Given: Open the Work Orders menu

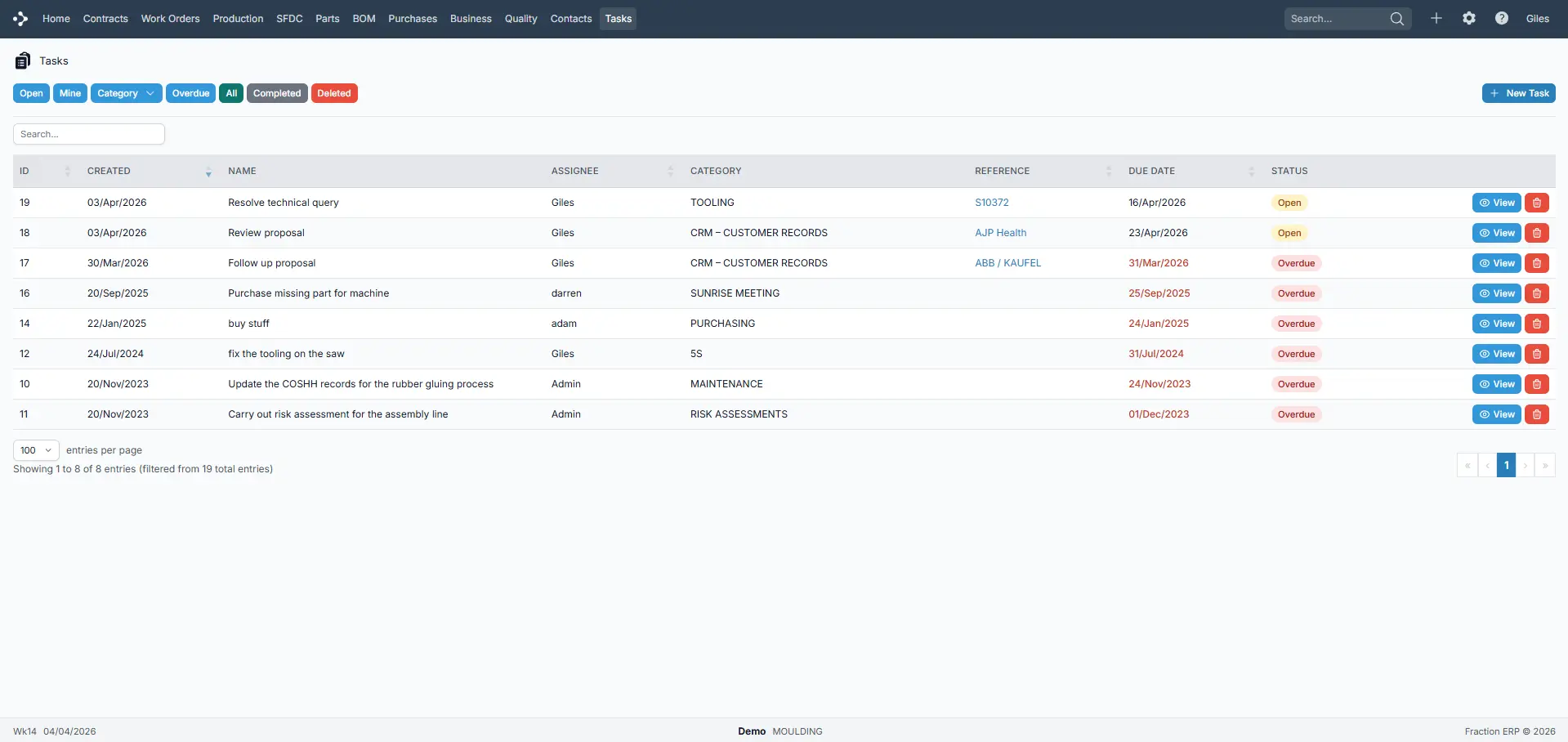Looking at the screenshot, I should click(170, 19).
